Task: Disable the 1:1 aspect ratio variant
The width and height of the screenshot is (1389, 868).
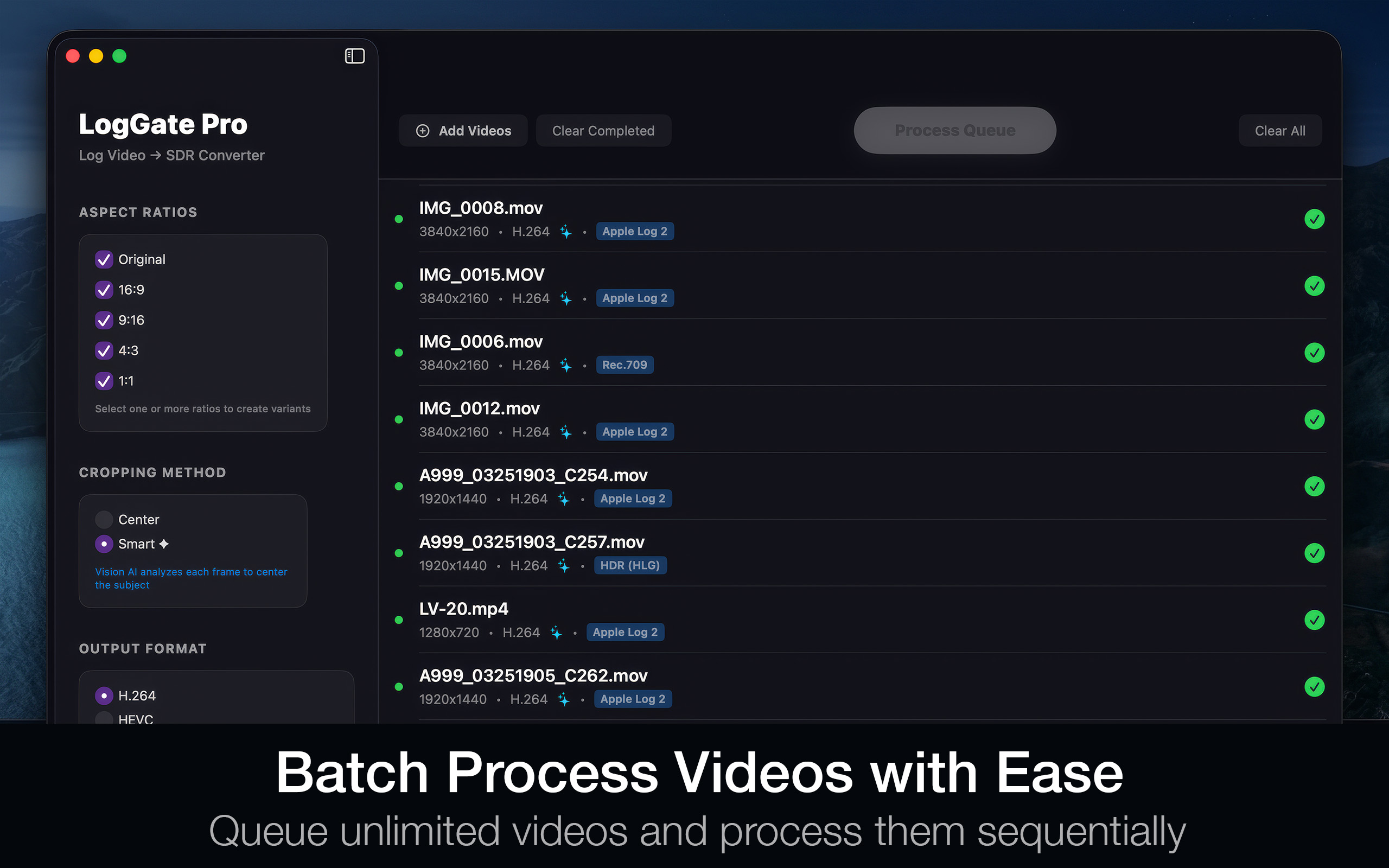Action: (104, 381)
